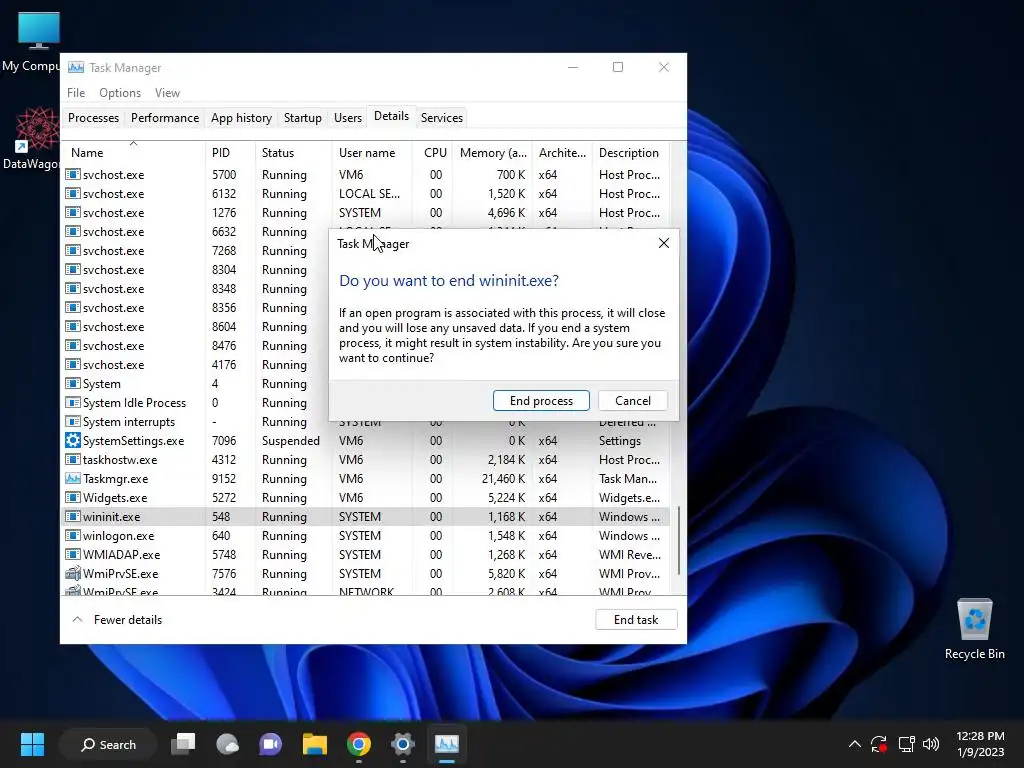Switch to the Processes tab
The height and width of the screenshot is (768, 1024).
pyautogui.click(x=93, y=118)
